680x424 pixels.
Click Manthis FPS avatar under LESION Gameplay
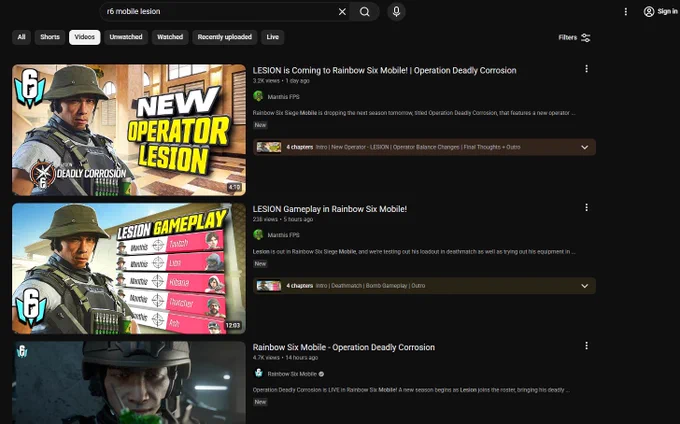[x=258, y=235]
